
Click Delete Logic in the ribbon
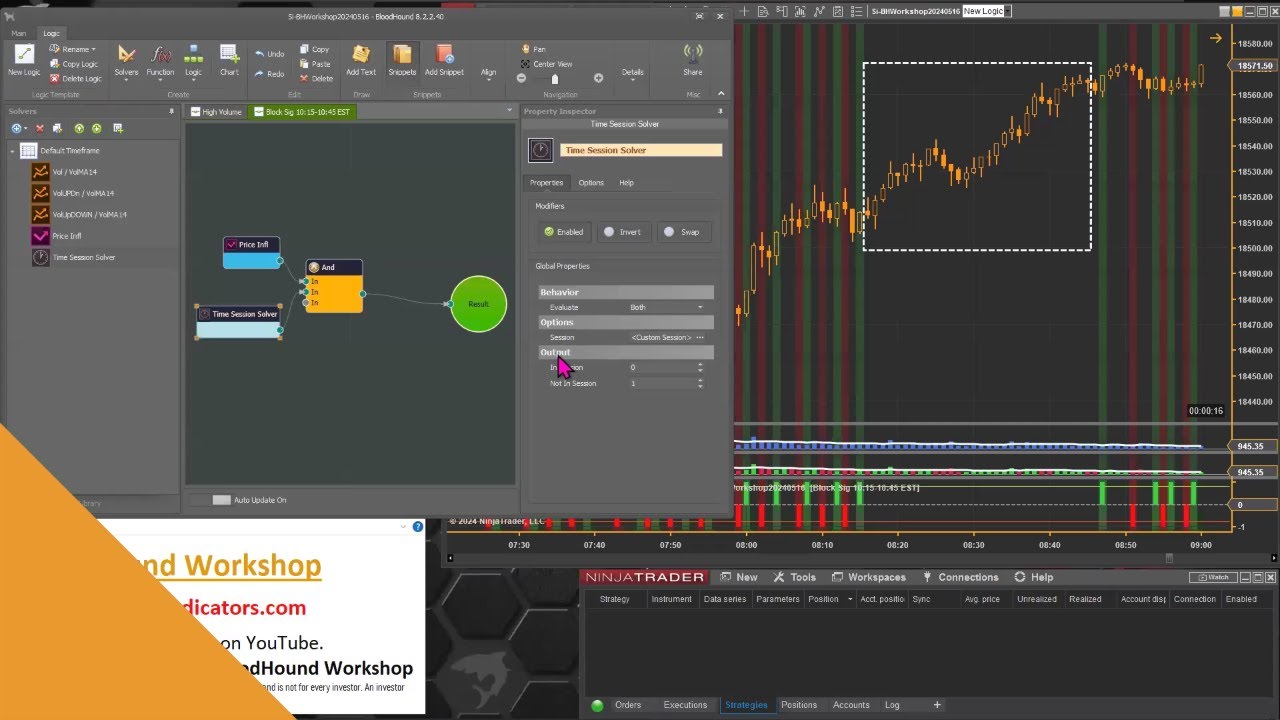(x=75, y=79)
